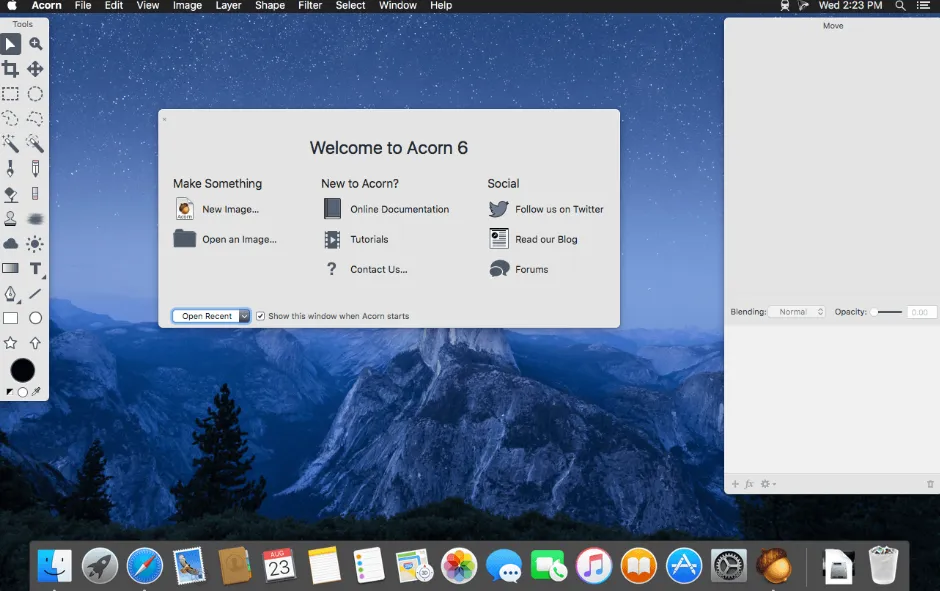The image size is (940, 591).
Task: Select the Paint Brush tool
Action: tap(10, 168)
